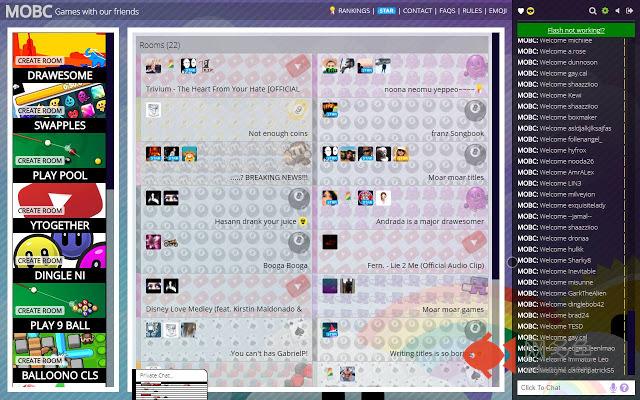640x400 pixels.
Task: Open the RULES page
Action: [474, 11]
